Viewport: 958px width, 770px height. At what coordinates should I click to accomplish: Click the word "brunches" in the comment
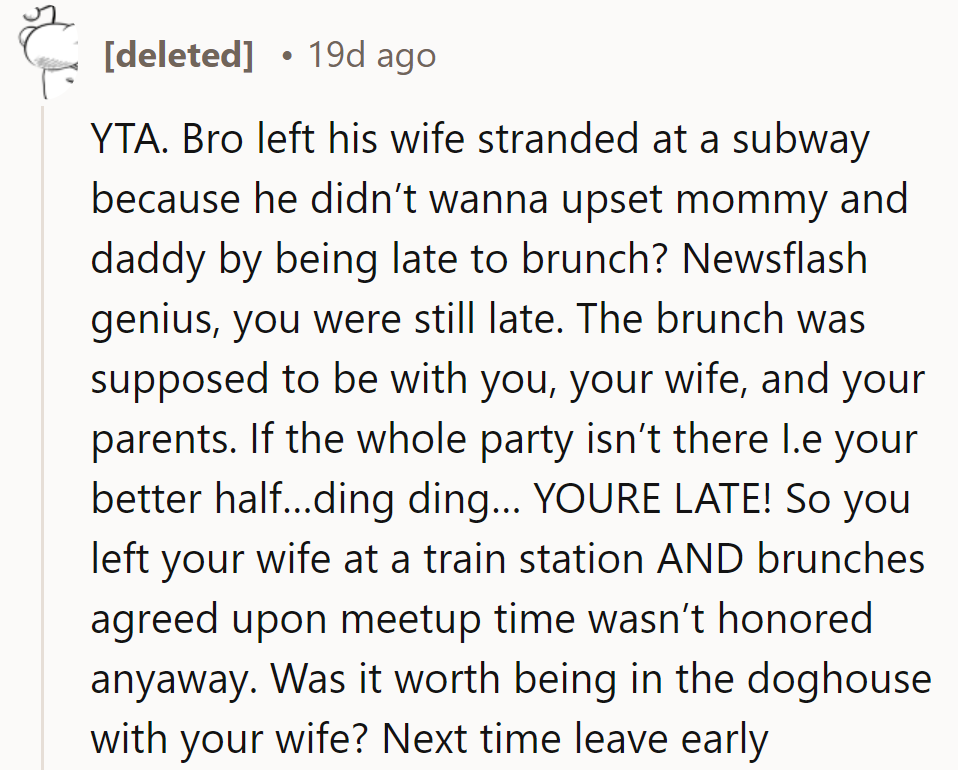click(x=841, y=560)
